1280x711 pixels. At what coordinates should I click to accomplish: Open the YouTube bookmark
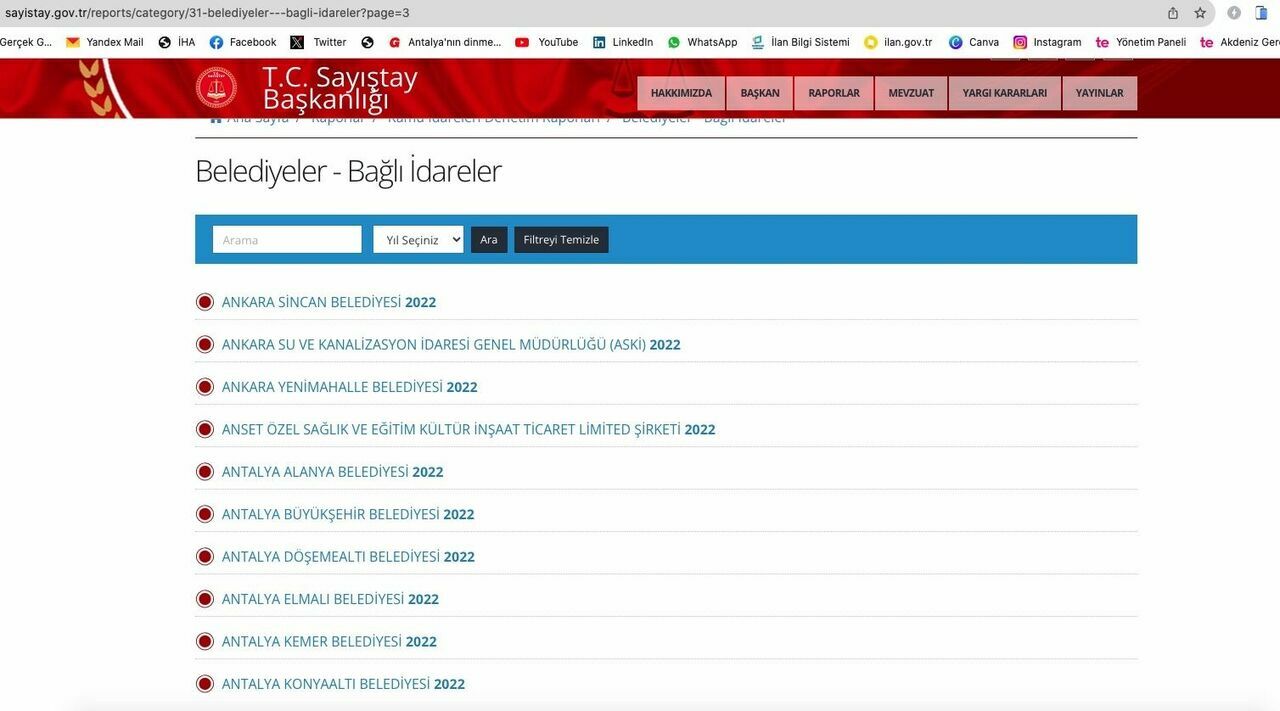pyautogui.click(x=547, y=42)
